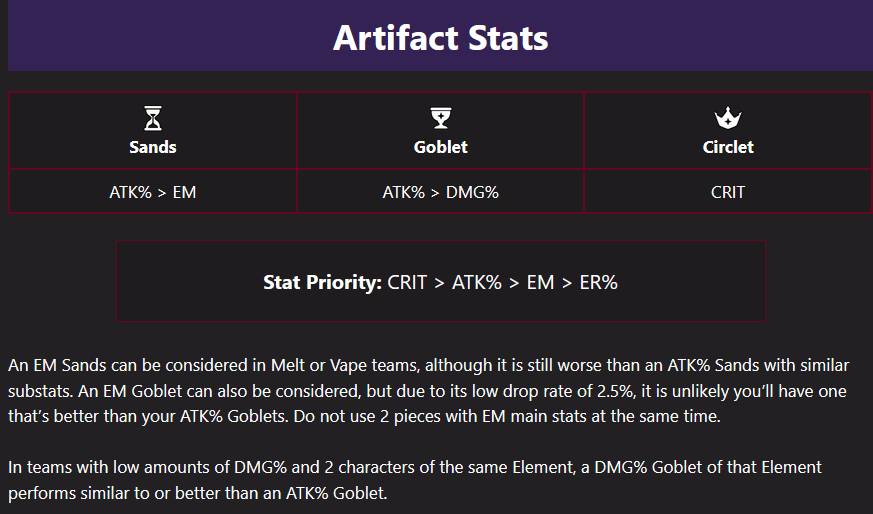
Task: Click the CRIT circlet cell
Action: pos(728,192)
